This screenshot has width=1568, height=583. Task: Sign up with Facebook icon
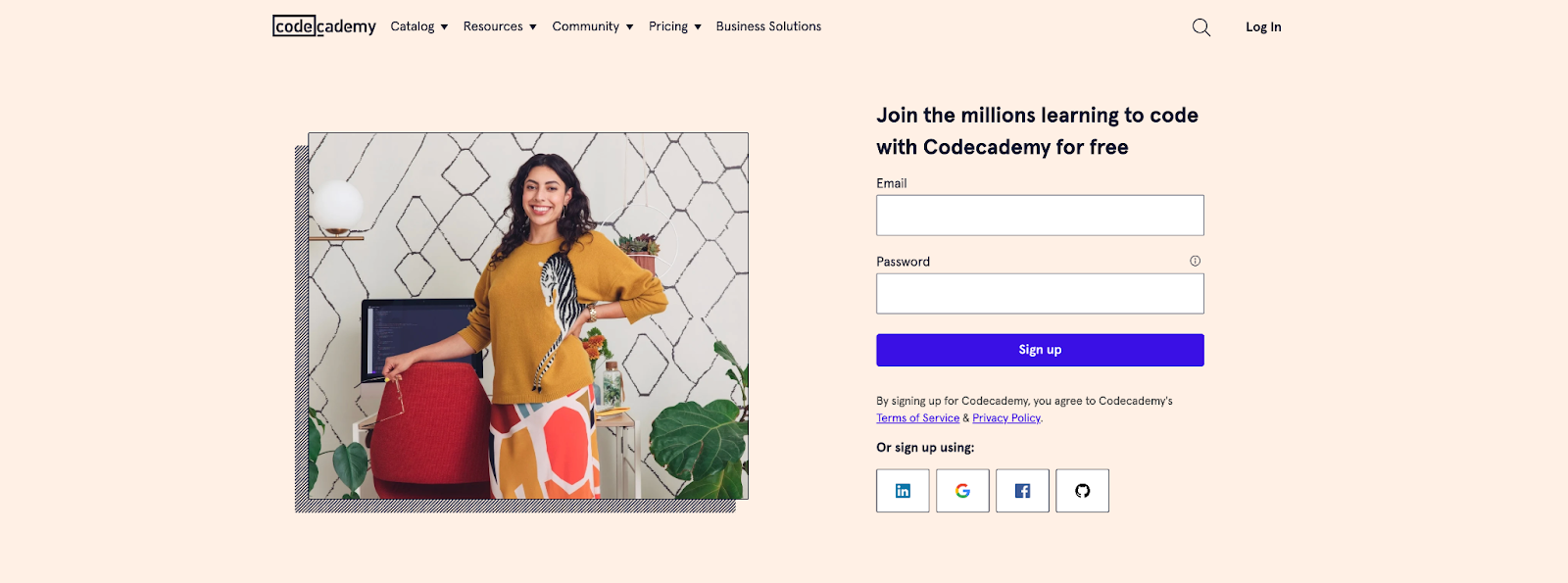pos(1022,491)
